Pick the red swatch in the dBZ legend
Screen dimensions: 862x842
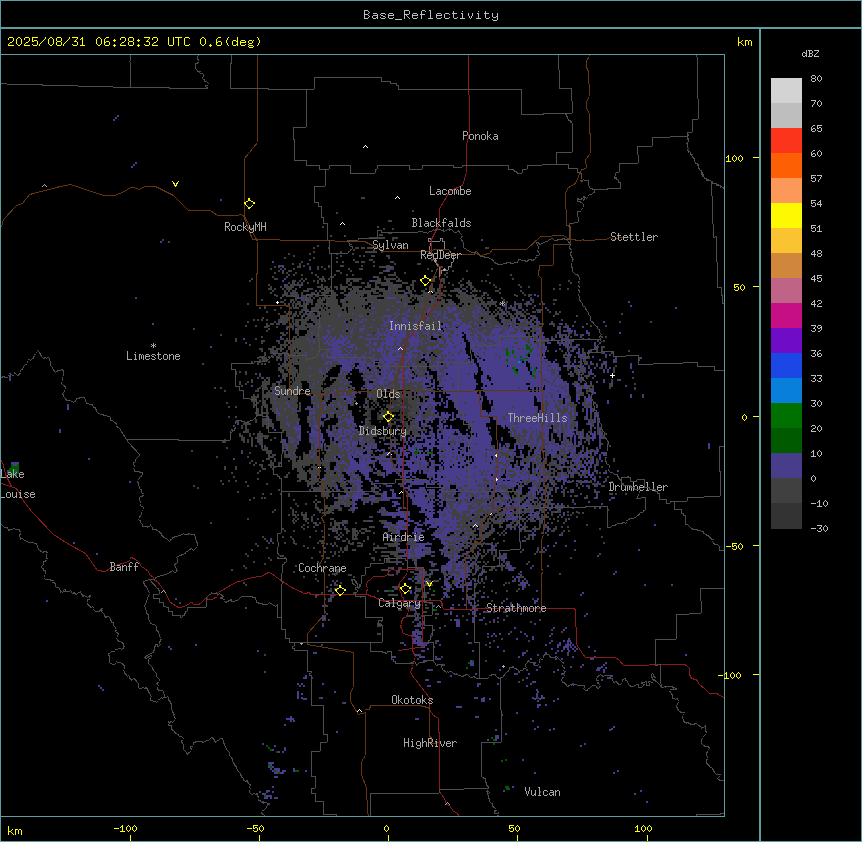786,140
